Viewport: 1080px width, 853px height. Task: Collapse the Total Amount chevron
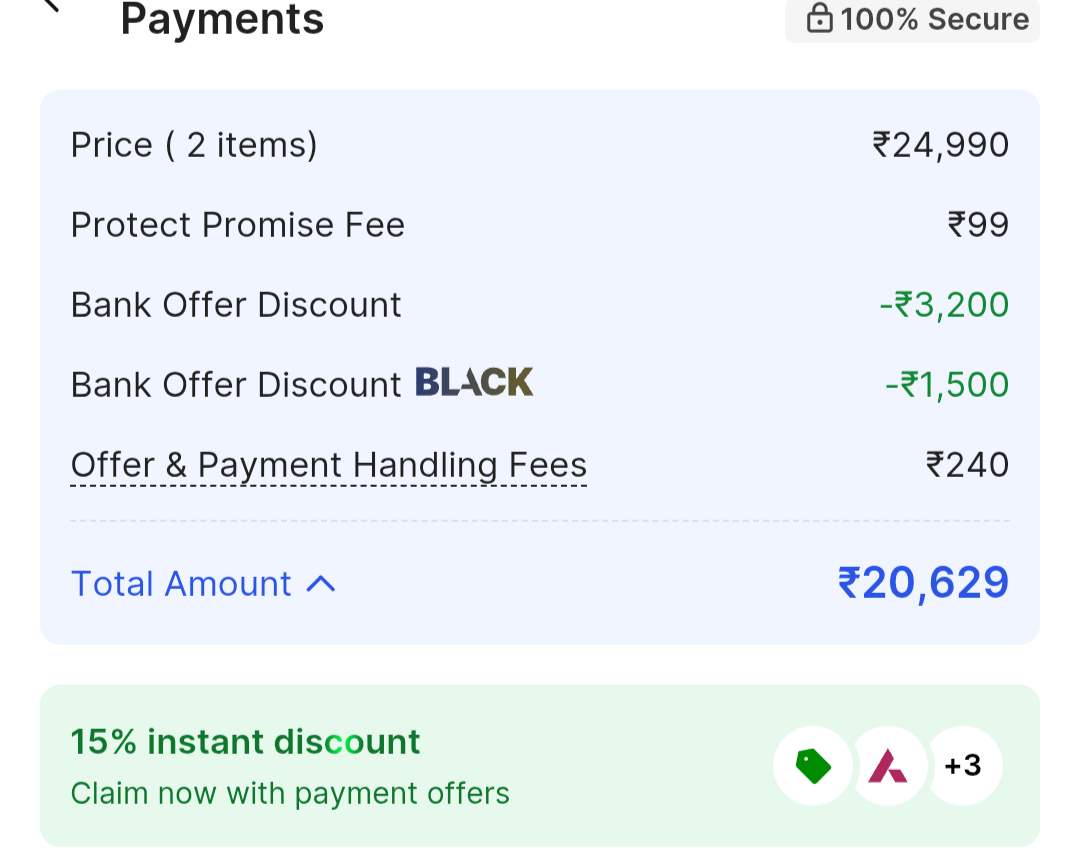tap(321, 584)
